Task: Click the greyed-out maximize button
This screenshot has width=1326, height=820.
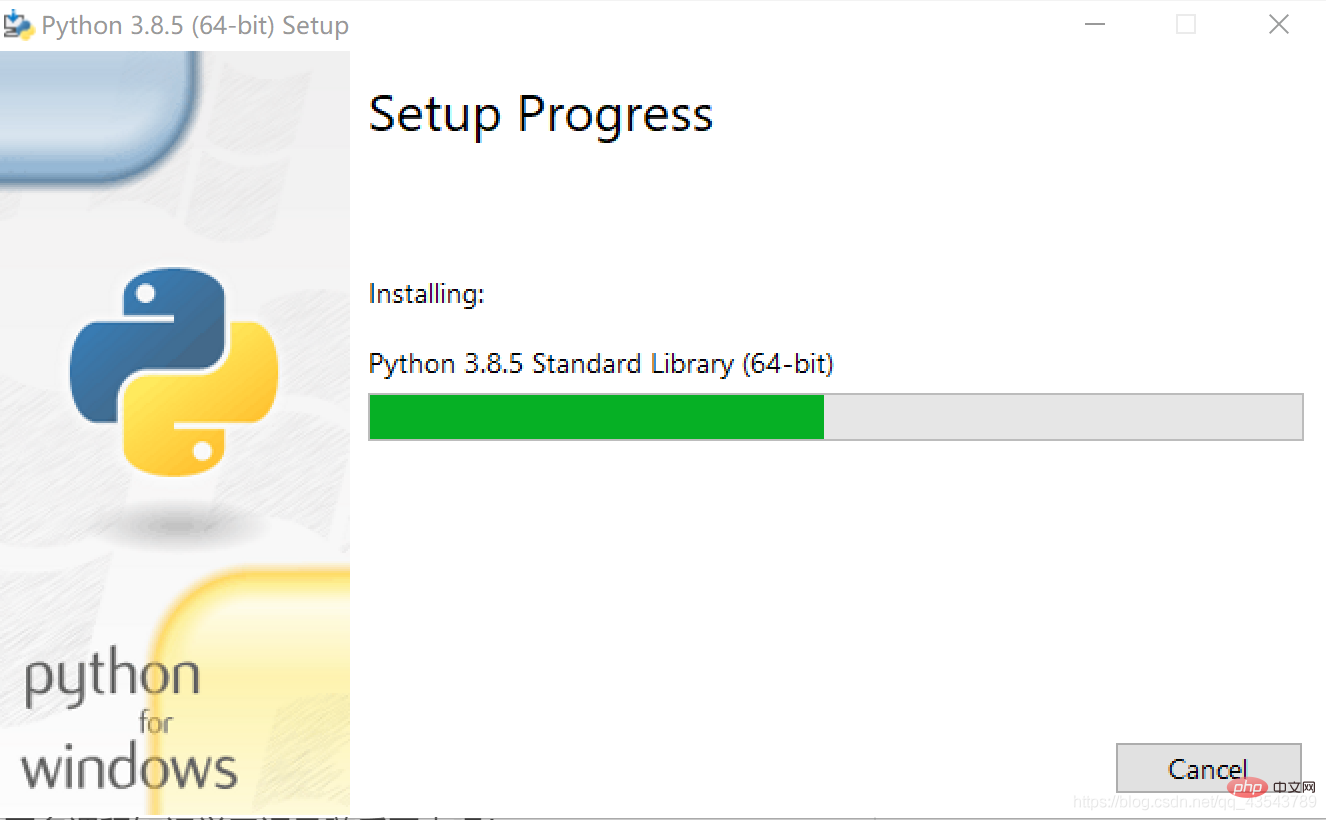Action: click(x=1186, y=25)
